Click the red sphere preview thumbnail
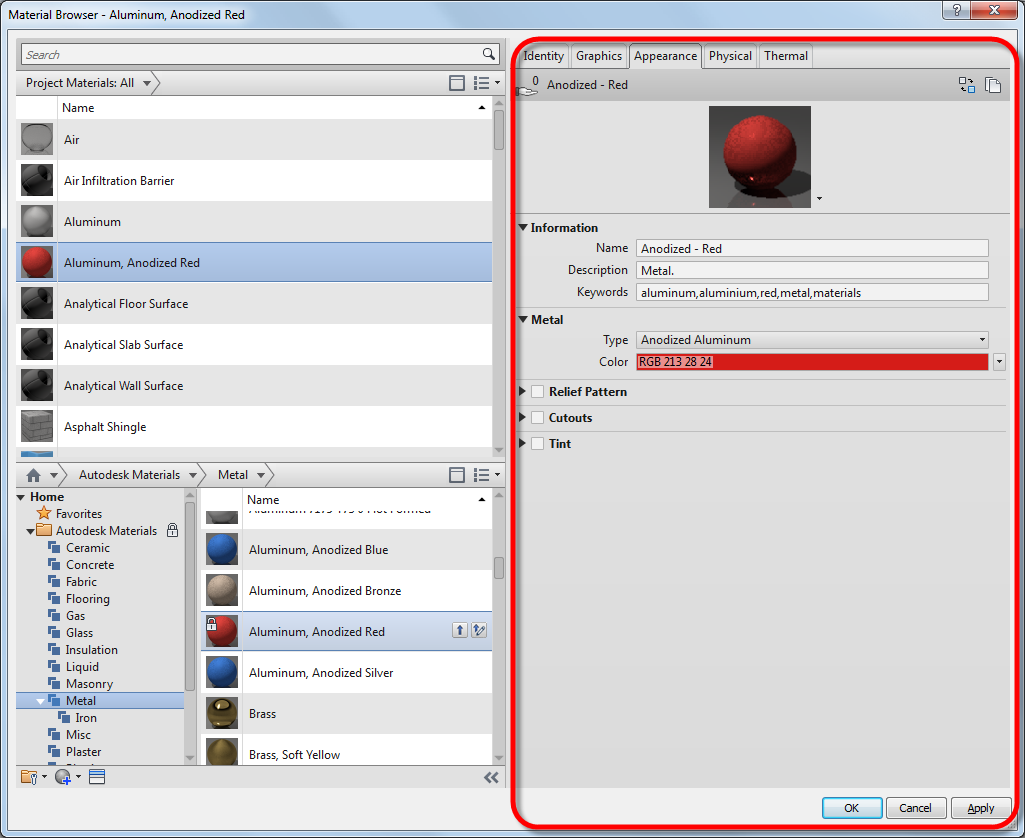The image size is (1025, 838). [x=760, y=157]
